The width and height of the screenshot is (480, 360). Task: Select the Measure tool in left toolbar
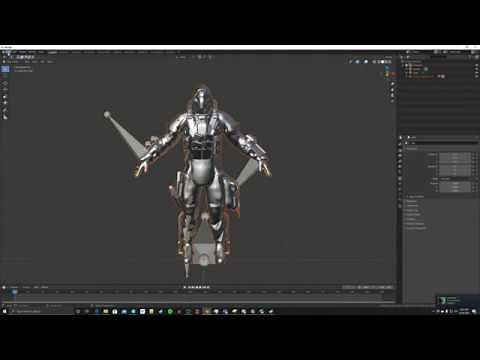point(5,117)
